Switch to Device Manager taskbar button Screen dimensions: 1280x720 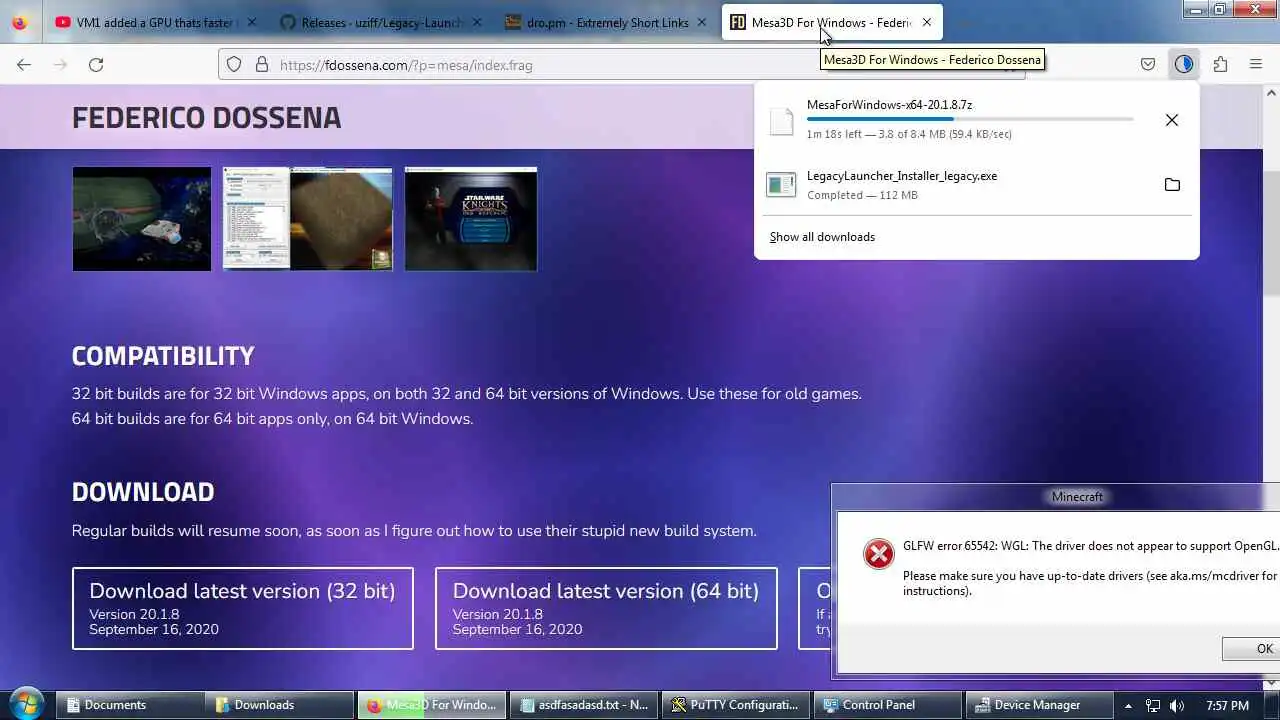pos(1040,705)
